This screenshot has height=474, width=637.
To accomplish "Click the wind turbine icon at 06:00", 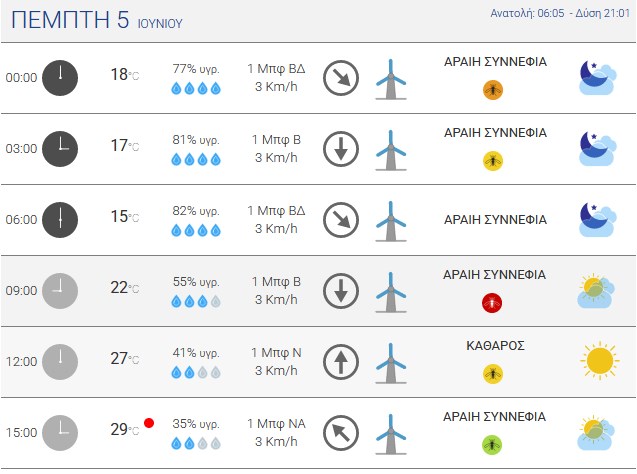I will point(391,221).
